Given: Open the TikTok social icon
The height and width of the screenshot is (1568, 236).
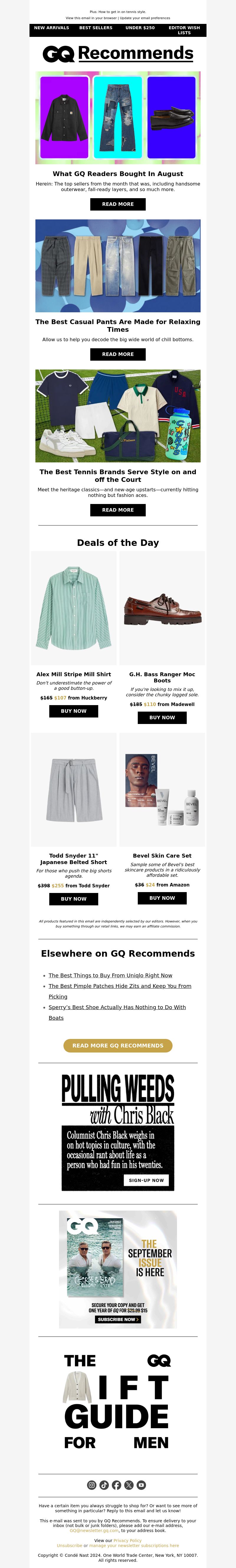Looking at the screenshot, I should (104, 1485).
